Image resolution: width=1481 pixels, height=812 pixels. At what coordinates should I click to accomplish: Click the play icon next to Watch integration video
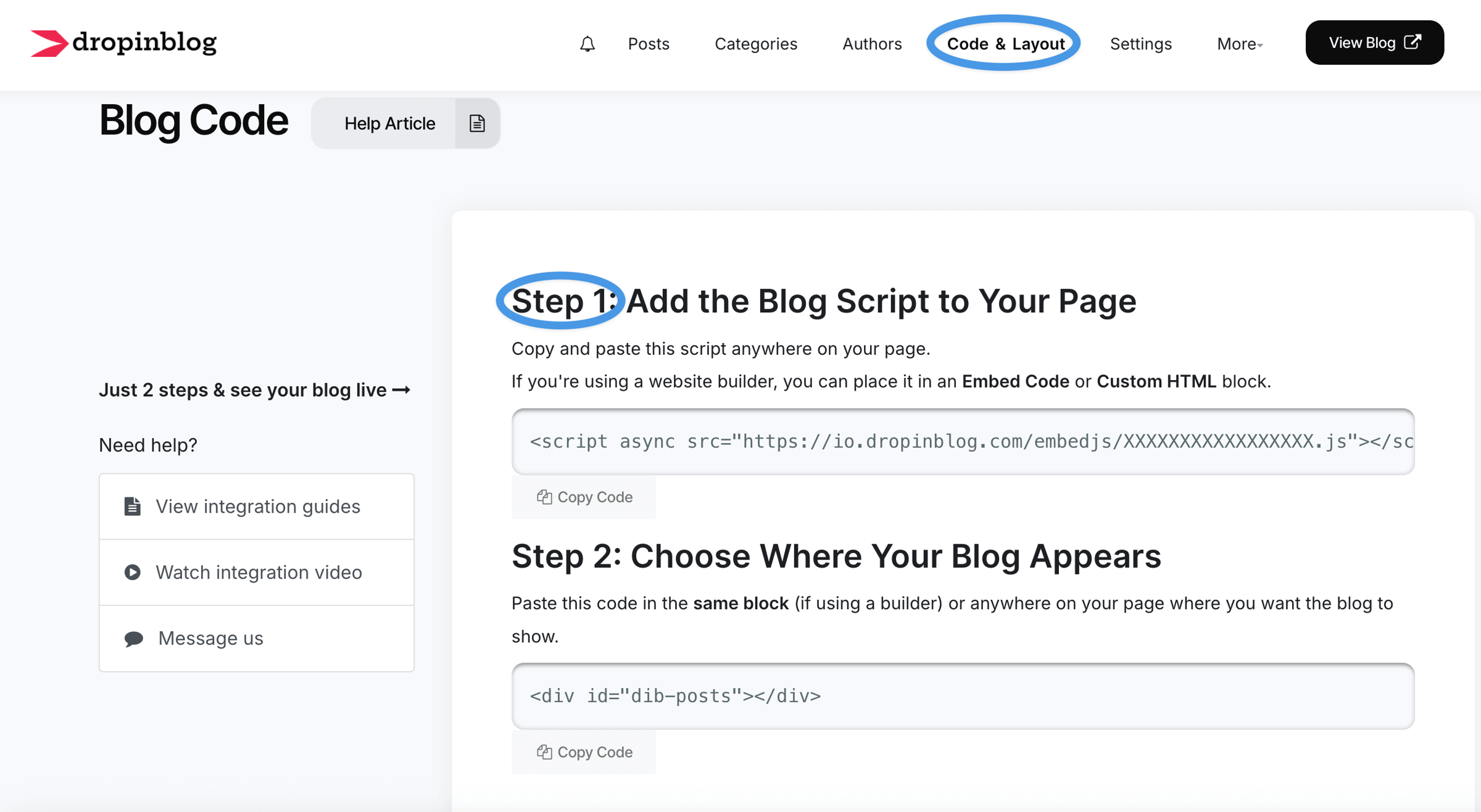click(x=131, y=572)
